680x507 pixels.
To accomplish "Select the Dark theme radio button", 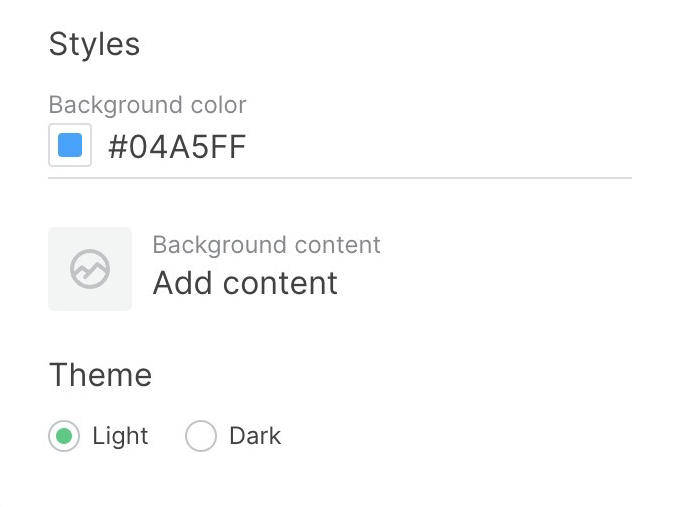I will pyautogui.click(x=201, y=437).
